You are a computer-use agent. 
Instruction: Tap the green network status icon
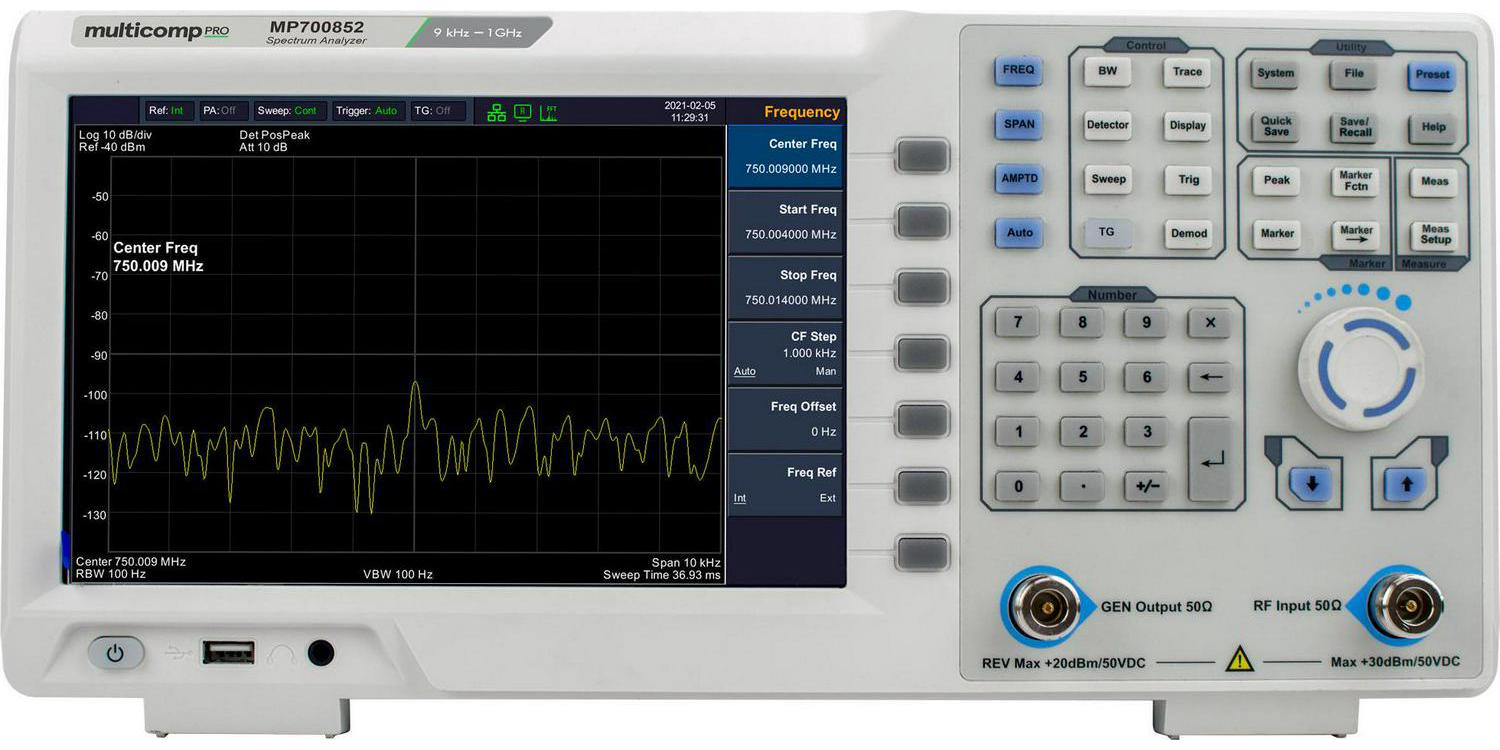tap(496, 112)
